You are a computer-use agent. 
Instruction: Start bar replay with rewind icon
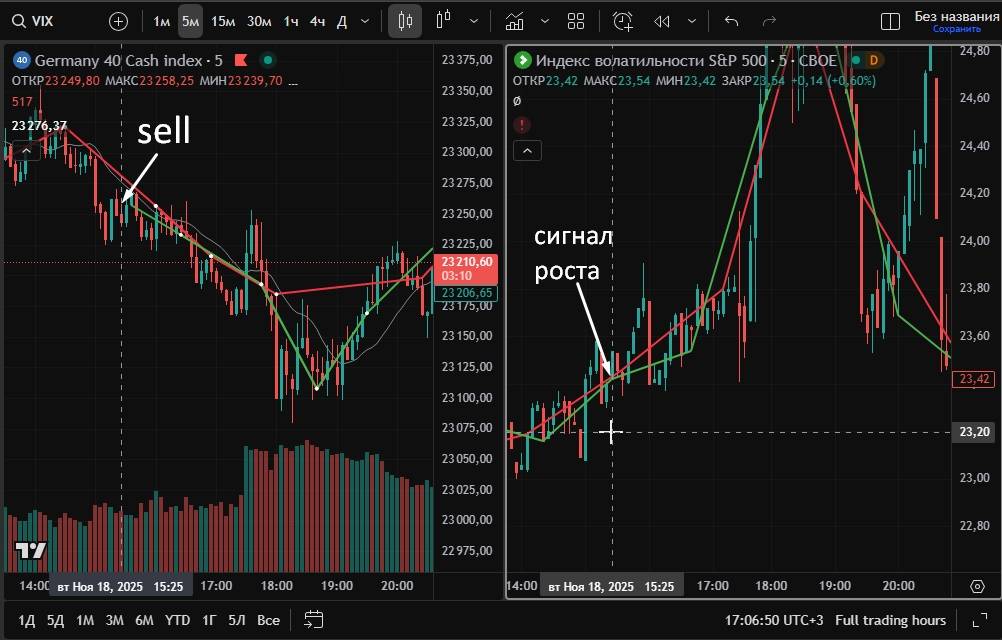coord(661,21)
